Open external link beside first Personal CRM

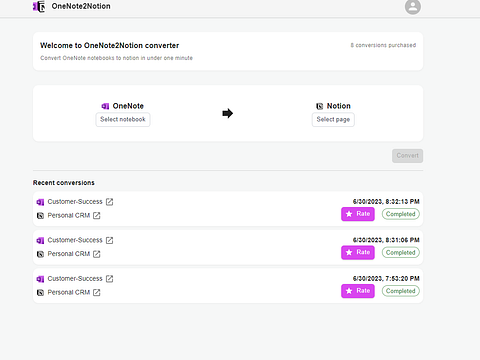(97, 216)
